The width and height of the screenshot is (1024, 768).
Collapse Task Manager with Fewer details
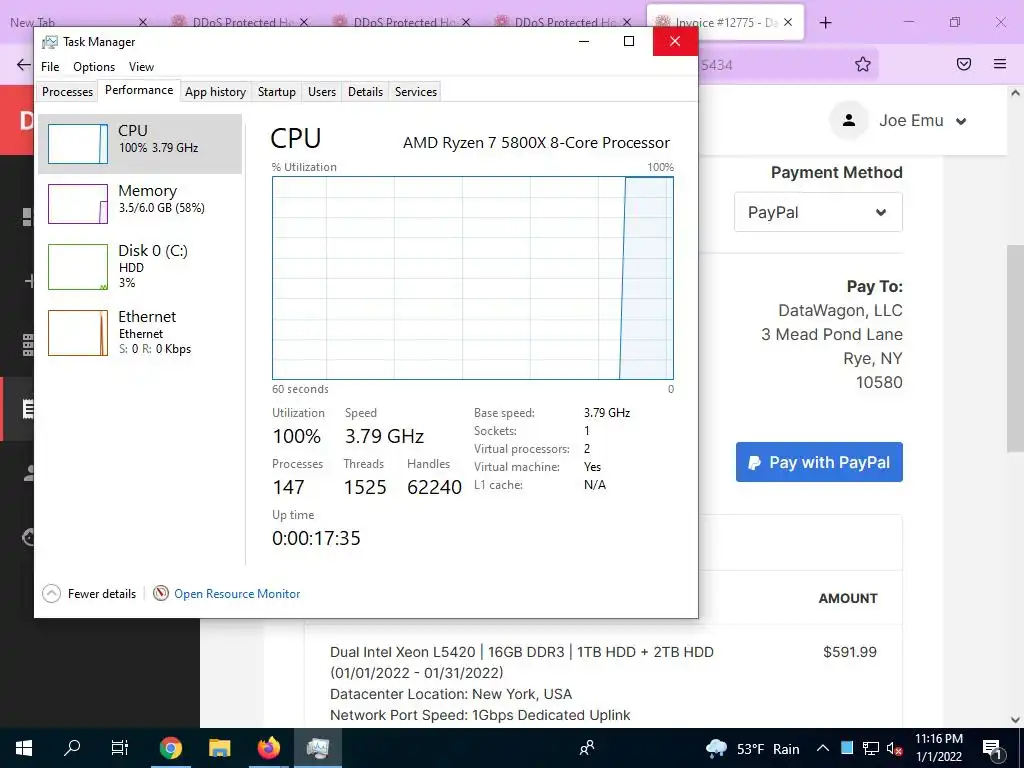[x=89, y=594]
